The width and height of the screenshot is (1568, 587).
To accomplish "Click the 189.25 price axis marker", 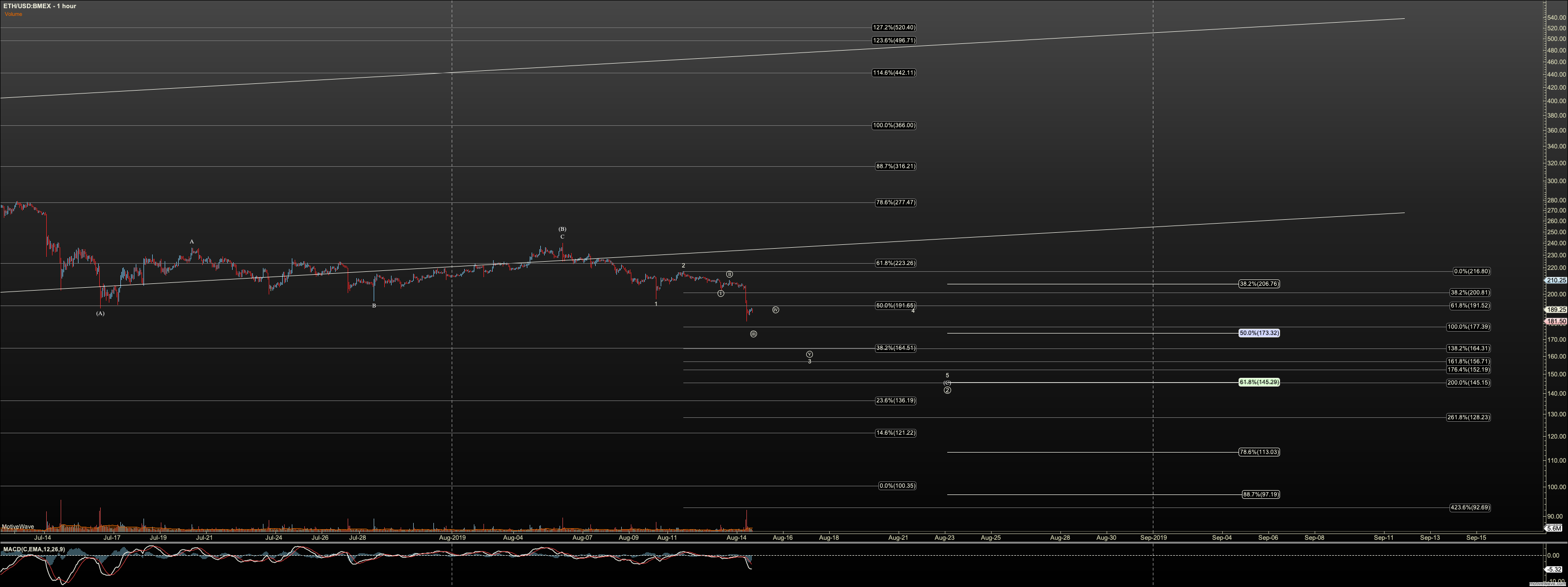I will (x=1556, y=310).
